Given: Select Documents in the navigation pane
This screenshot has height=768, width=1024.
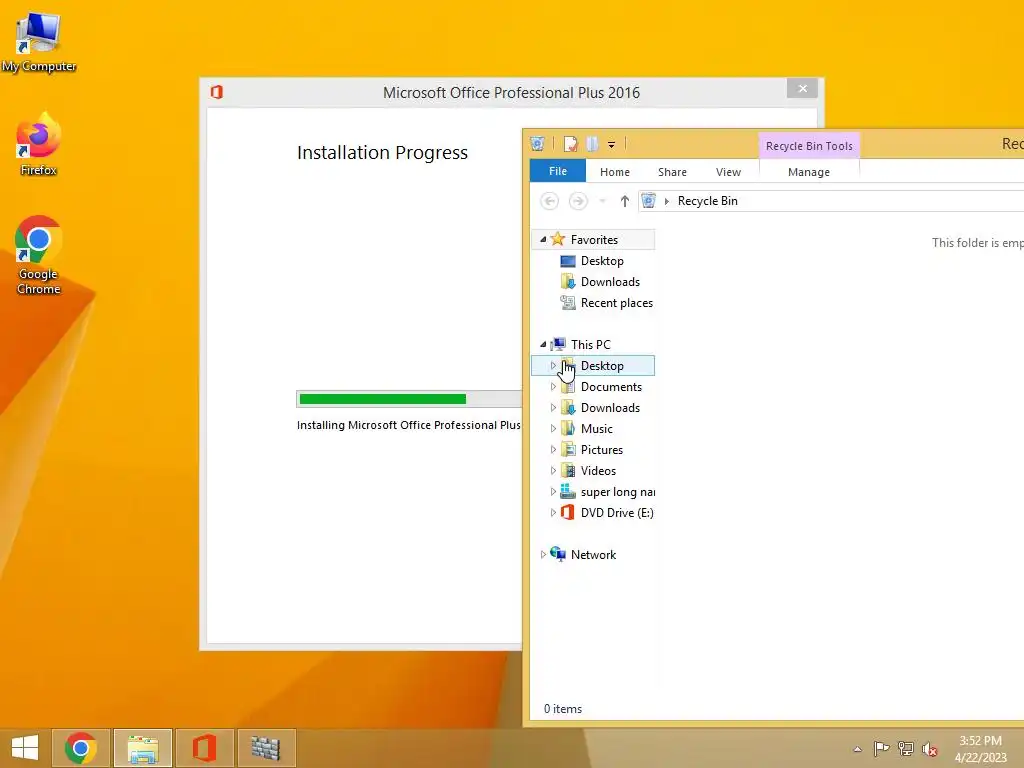Looking at the screenshot, I should point(611,387).
